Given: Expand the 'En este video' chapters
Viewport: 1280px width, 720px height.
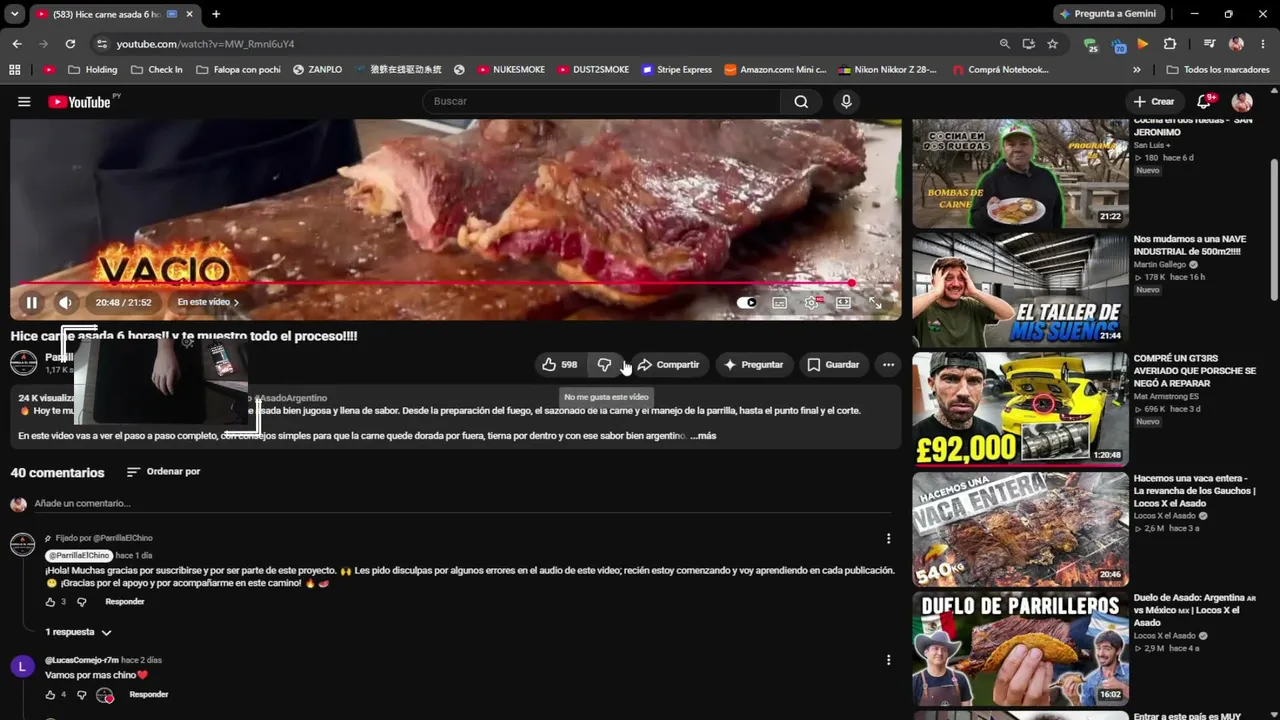Looking at the screenshot, I should tap(208, 302).
